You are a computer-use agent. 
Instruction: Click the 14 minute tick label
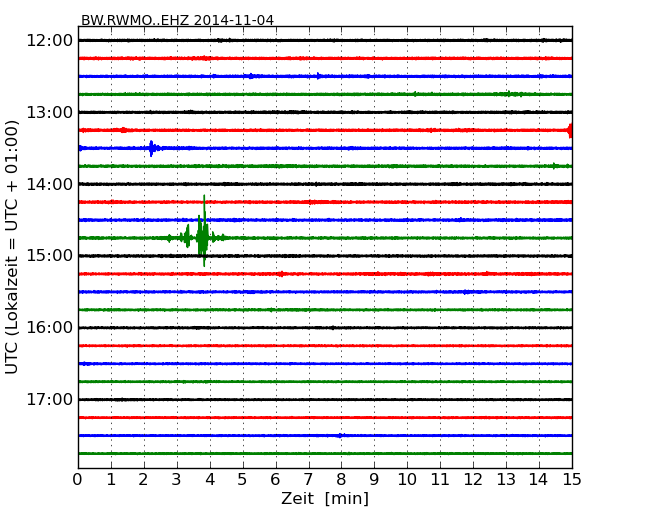538,480
